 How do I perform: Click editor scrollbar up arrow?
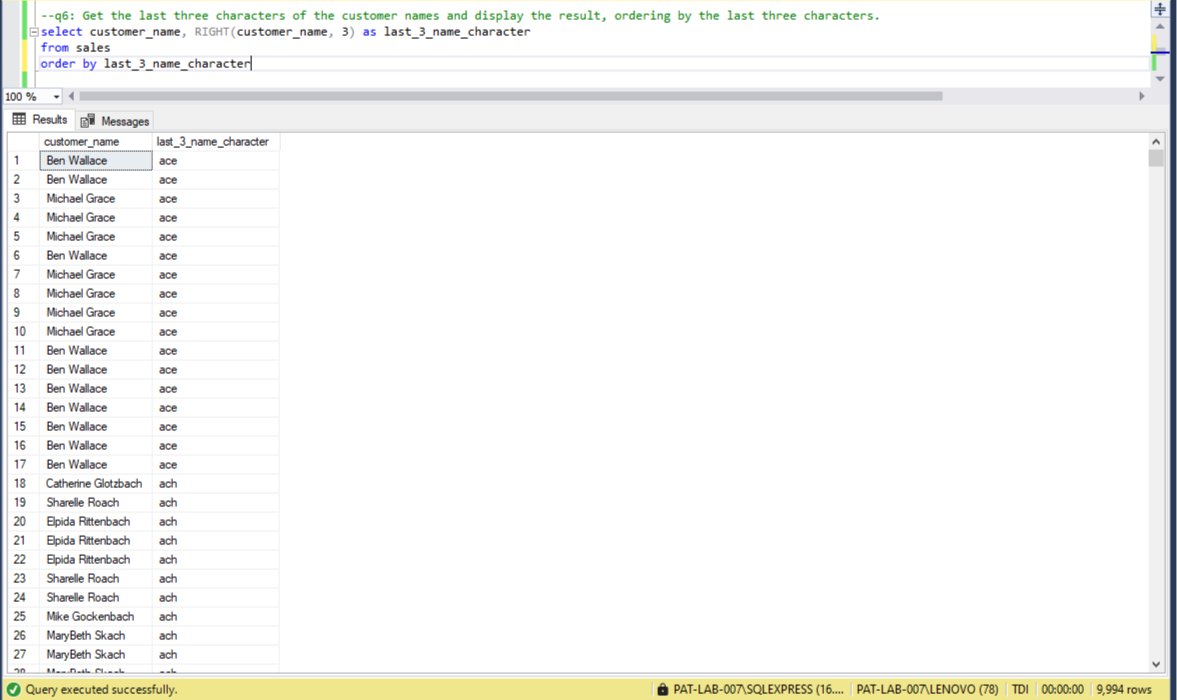pyautogui.click(x=1160, y=26)
